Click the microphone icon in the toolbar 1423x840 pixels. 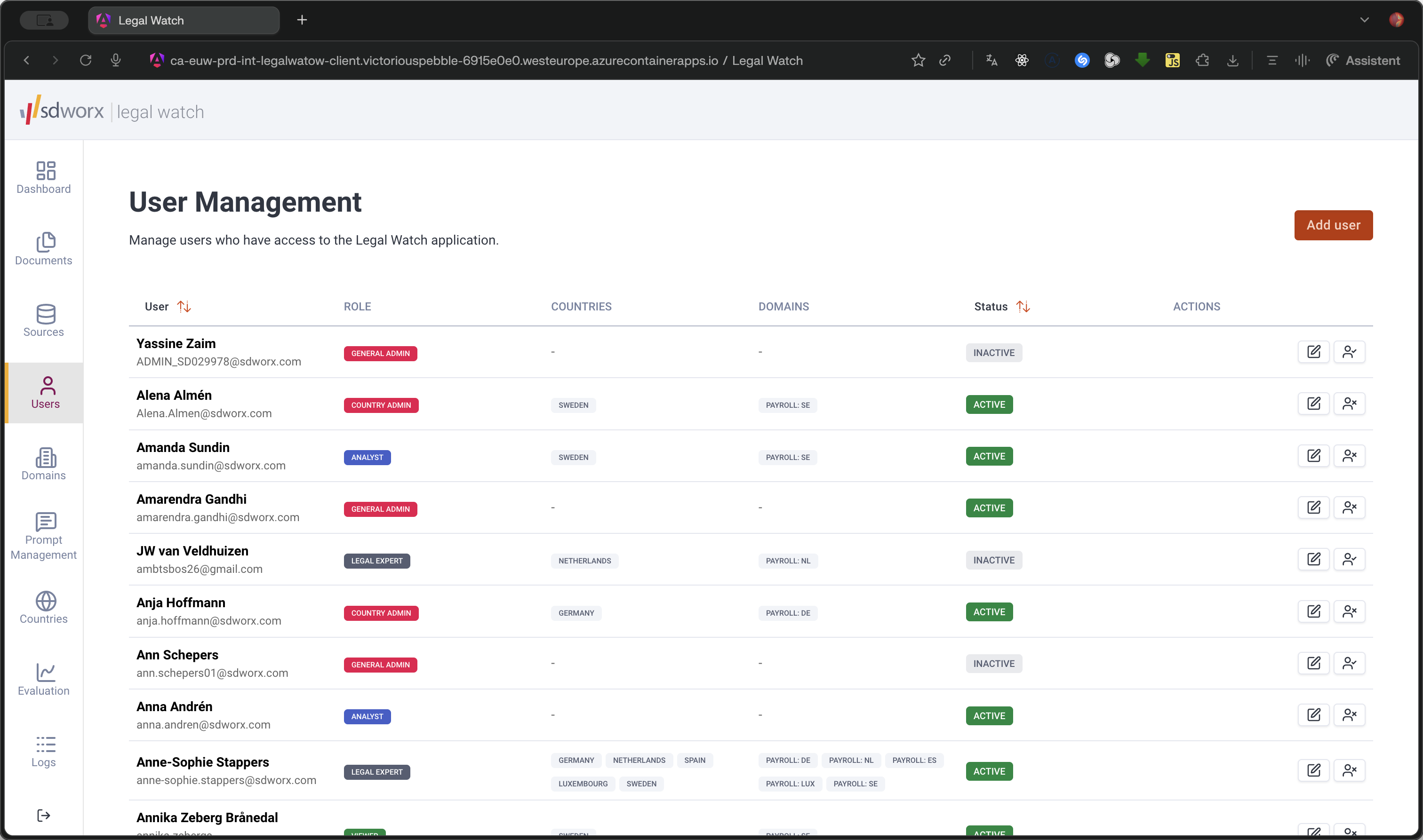click(115, 60)
